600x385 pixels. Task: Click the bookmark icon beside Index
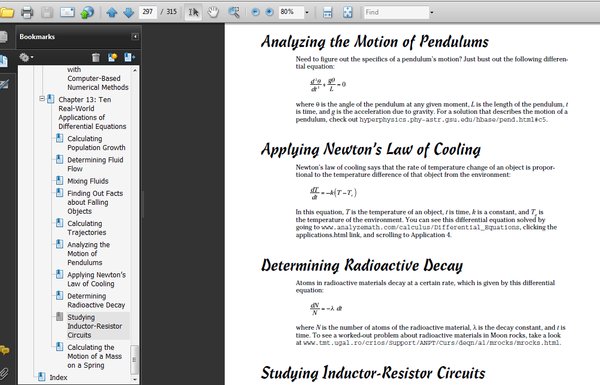(42, 377)
